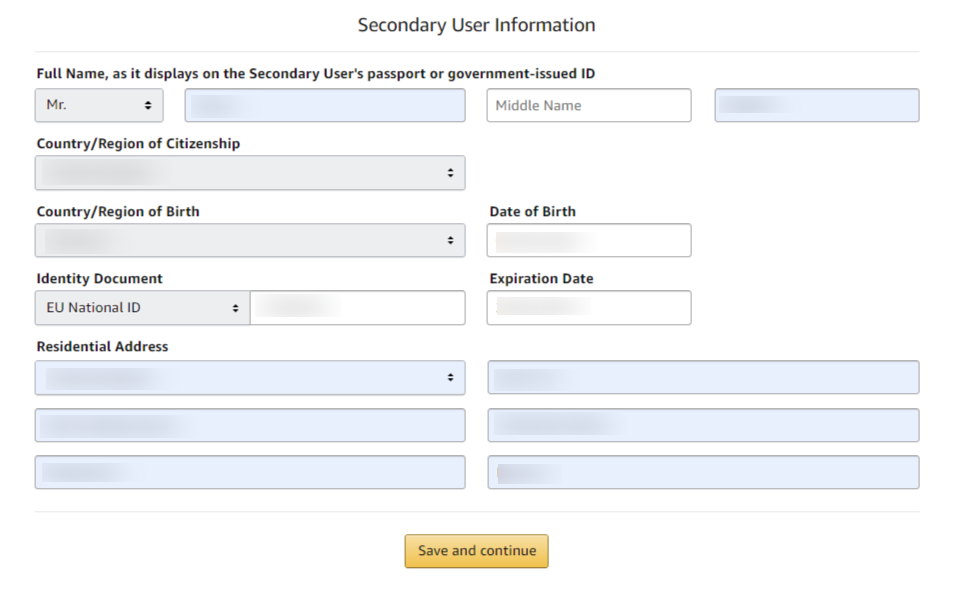
Task: Click the arrow icon of citizenship dropdown
Action: [x=451, y=173]
